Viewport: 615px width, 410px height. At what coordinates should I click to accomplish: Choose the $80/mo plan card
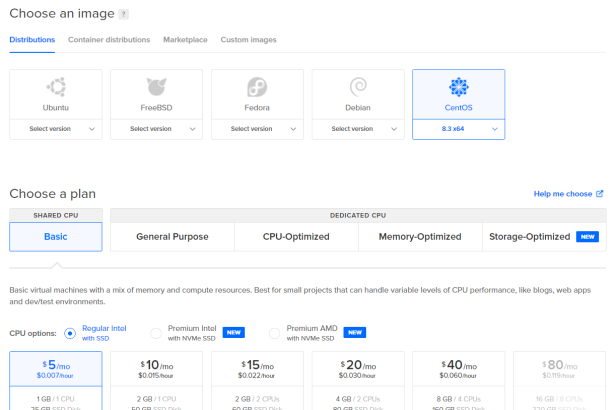[559, 381]
